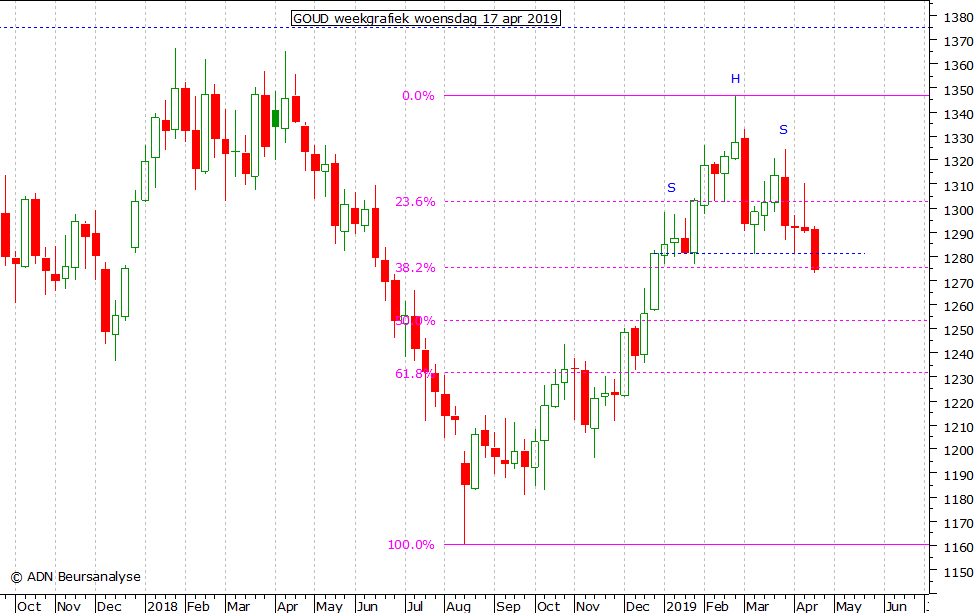Click the Dec label before 2019
Screen dimensions: 977x613
point(637,606)
